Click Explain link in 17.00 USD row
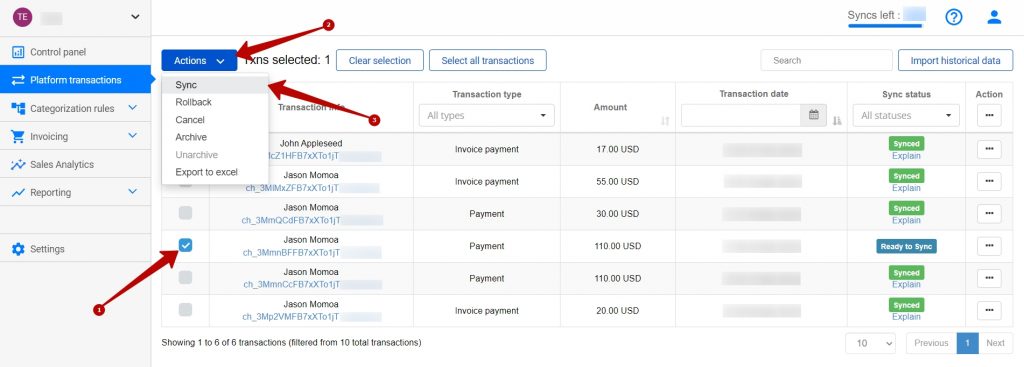Screen dimensions: 1024x367 pyautogui.click(x=906, y=156)
